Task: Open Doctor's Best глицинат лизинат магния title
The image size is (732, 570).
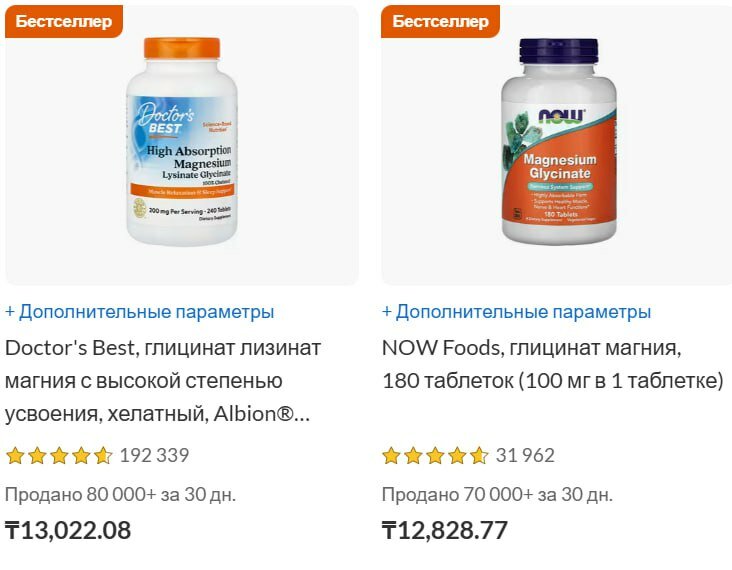Action: (163, 381)
